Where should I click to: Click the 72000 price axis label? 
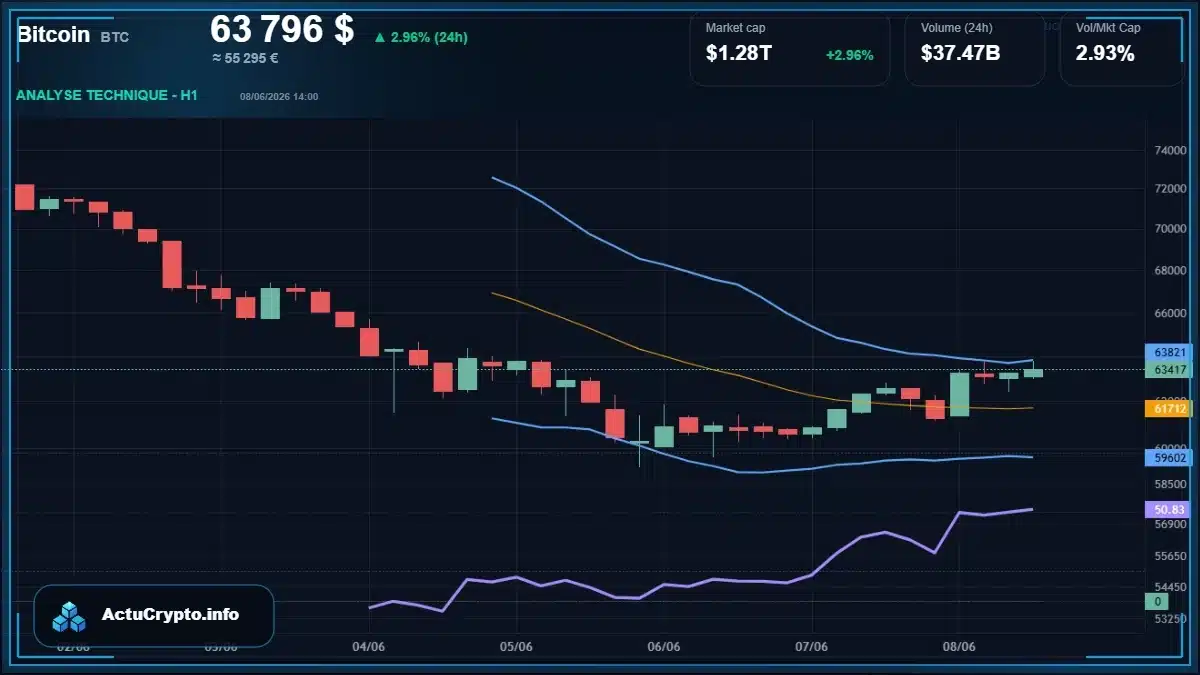click(1169, 188)
